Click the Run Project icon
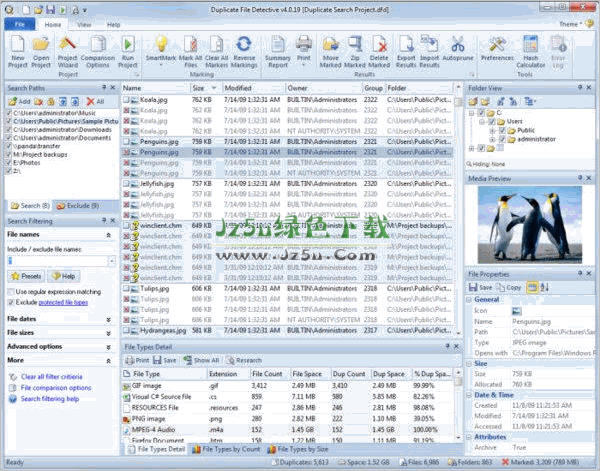Viewport: 600px width, 471px height. (128, 52)
